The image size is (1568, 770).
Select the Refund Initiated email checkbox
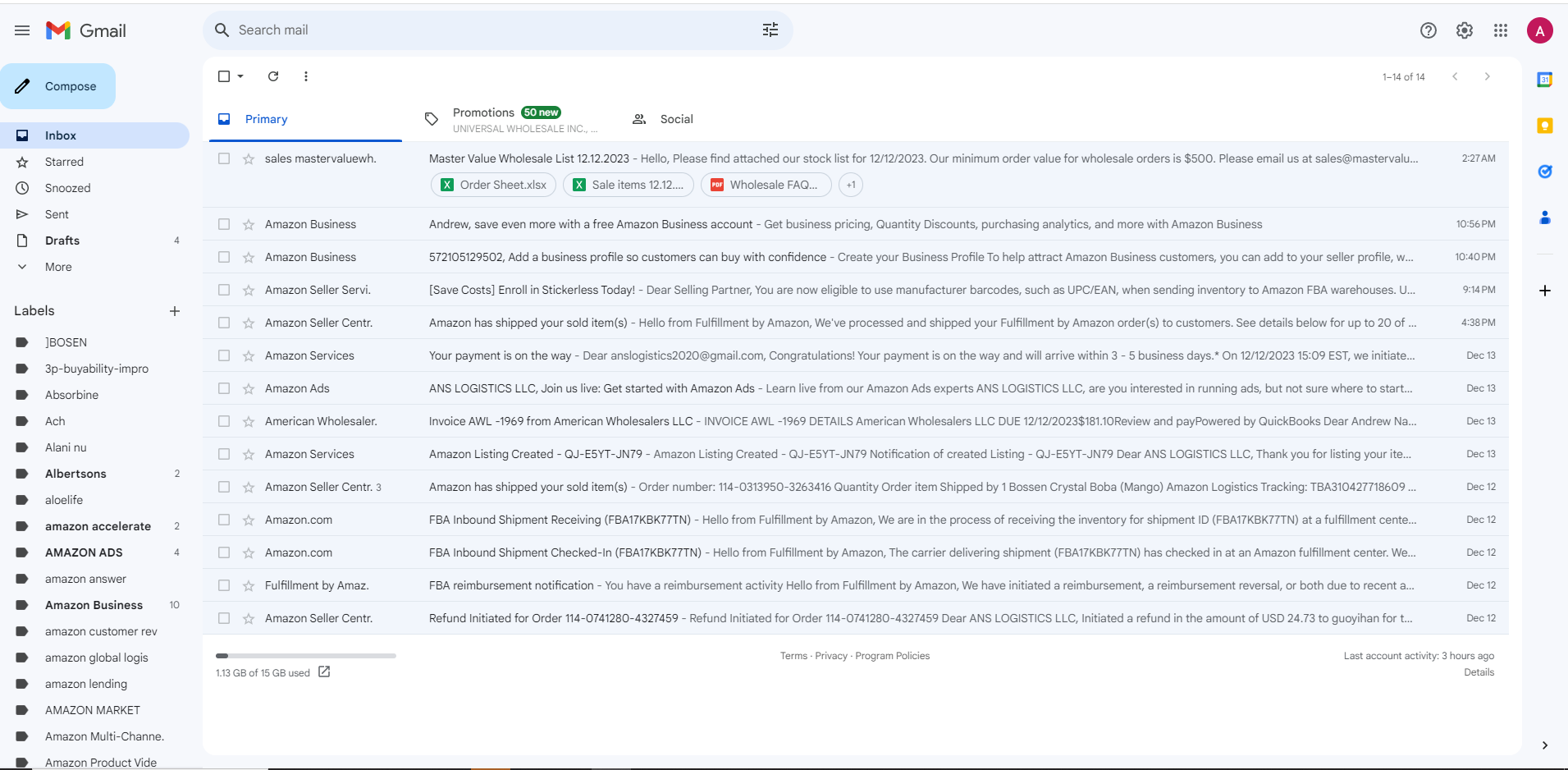224,618
